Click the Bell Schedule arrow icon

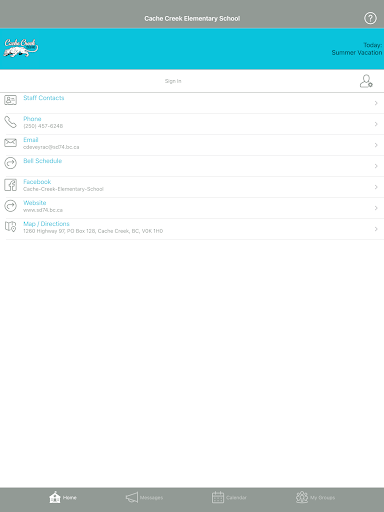[x=10, y=163]
